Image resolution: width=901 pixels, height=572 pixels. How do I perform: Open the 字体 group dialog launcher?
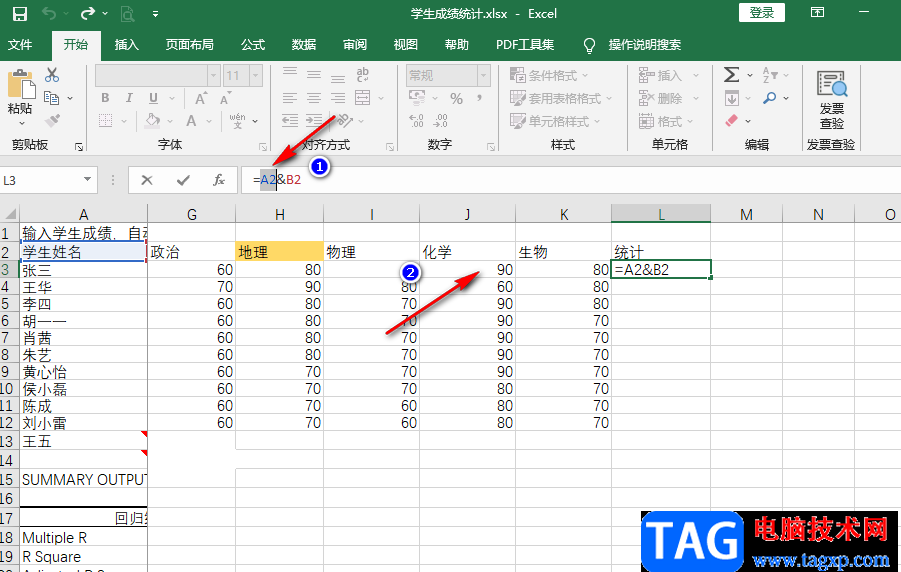263,147
